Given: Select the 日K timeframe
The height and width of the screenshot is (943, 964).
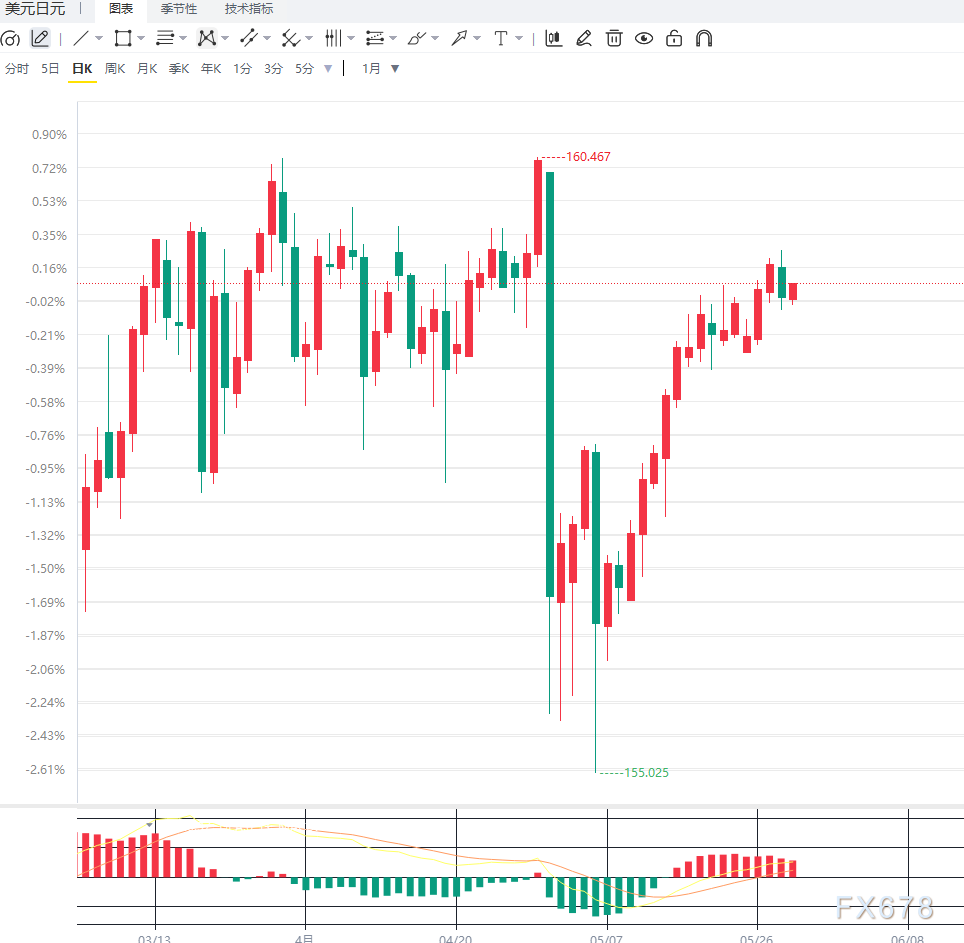Looking at the screenshot, I should (82, 69).
